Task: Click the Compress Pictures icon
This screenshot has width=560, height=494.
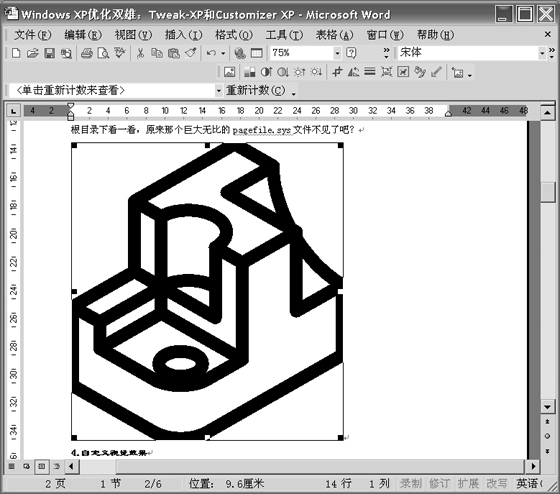Action: tap(386, 72)
